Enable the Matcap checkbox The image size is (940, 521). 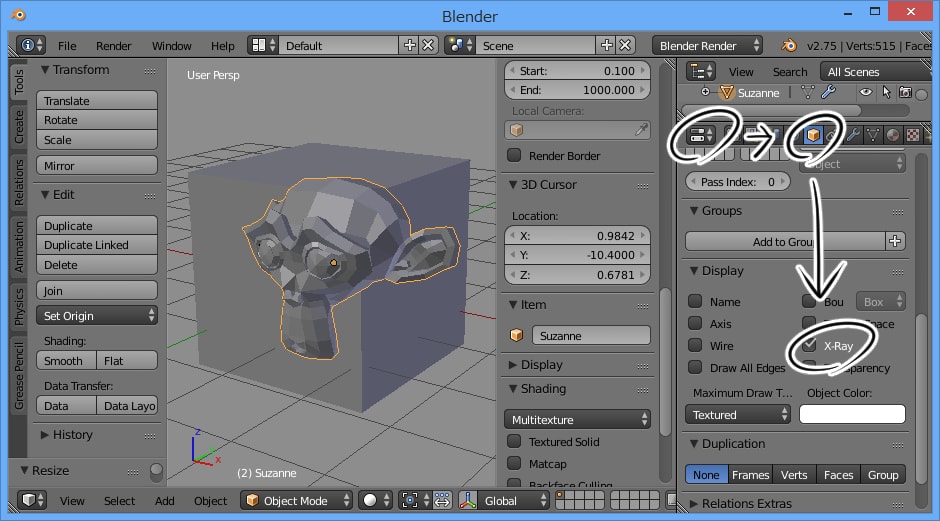pyautogui.click(x=514, y=463)
